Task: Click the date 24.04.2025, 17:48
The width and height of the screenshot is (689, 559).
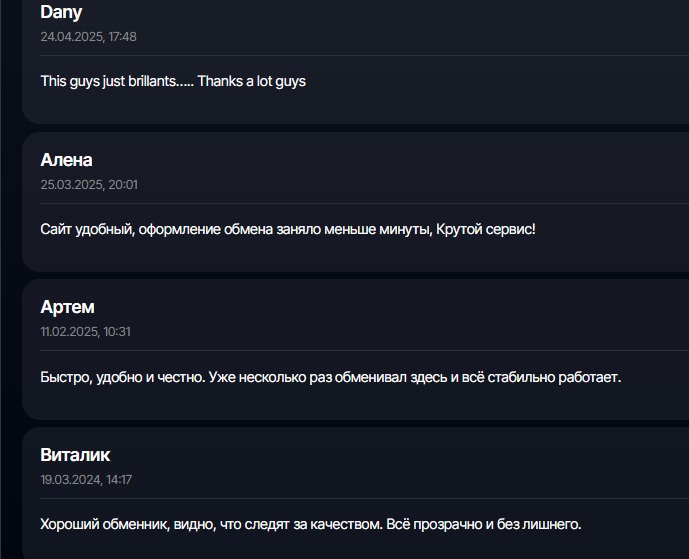Action: [88, 37]
